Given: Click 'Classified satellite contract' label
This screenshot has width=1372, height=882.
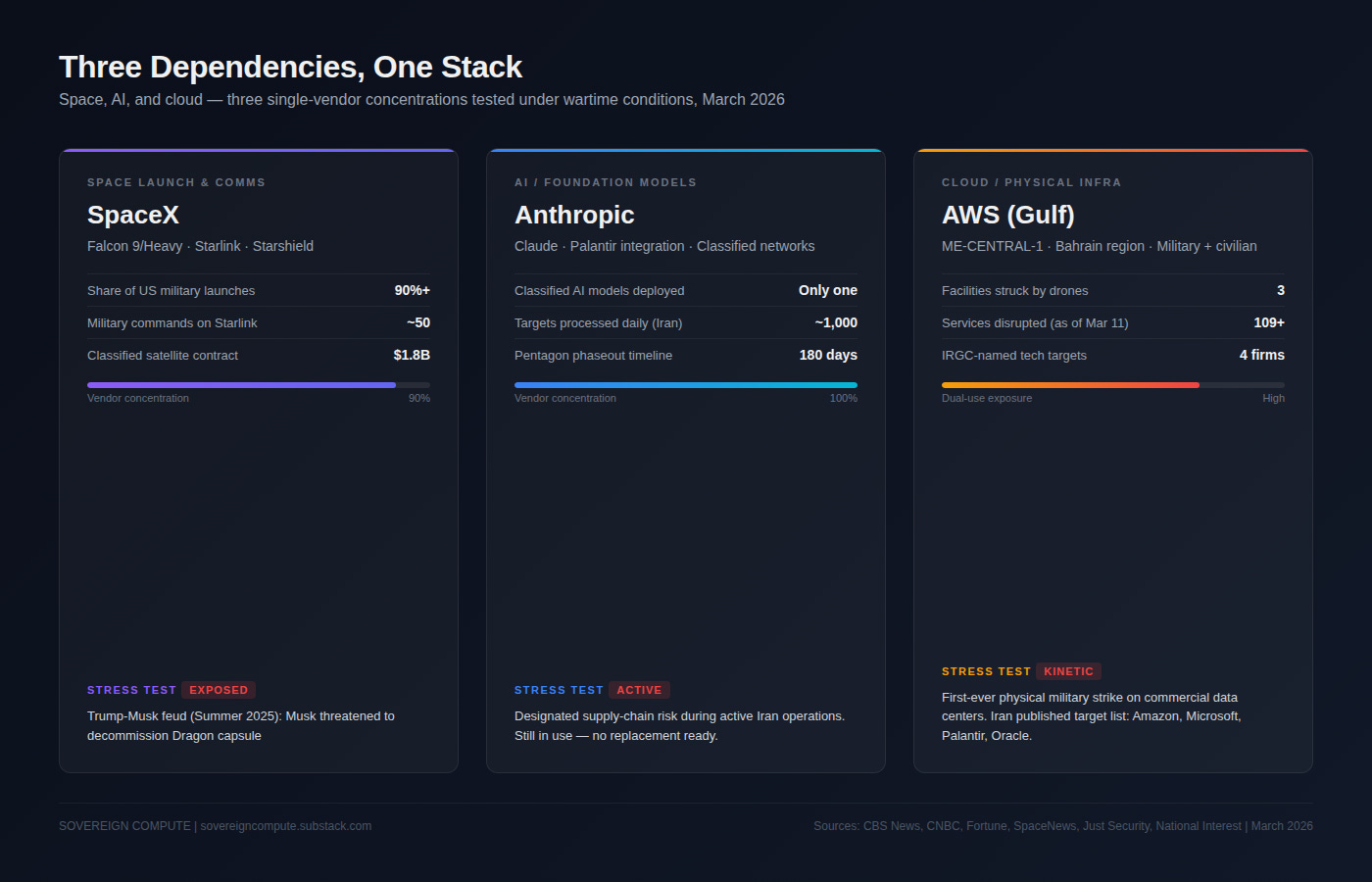Looking at the screenshot, I should (x=163, y=355).
